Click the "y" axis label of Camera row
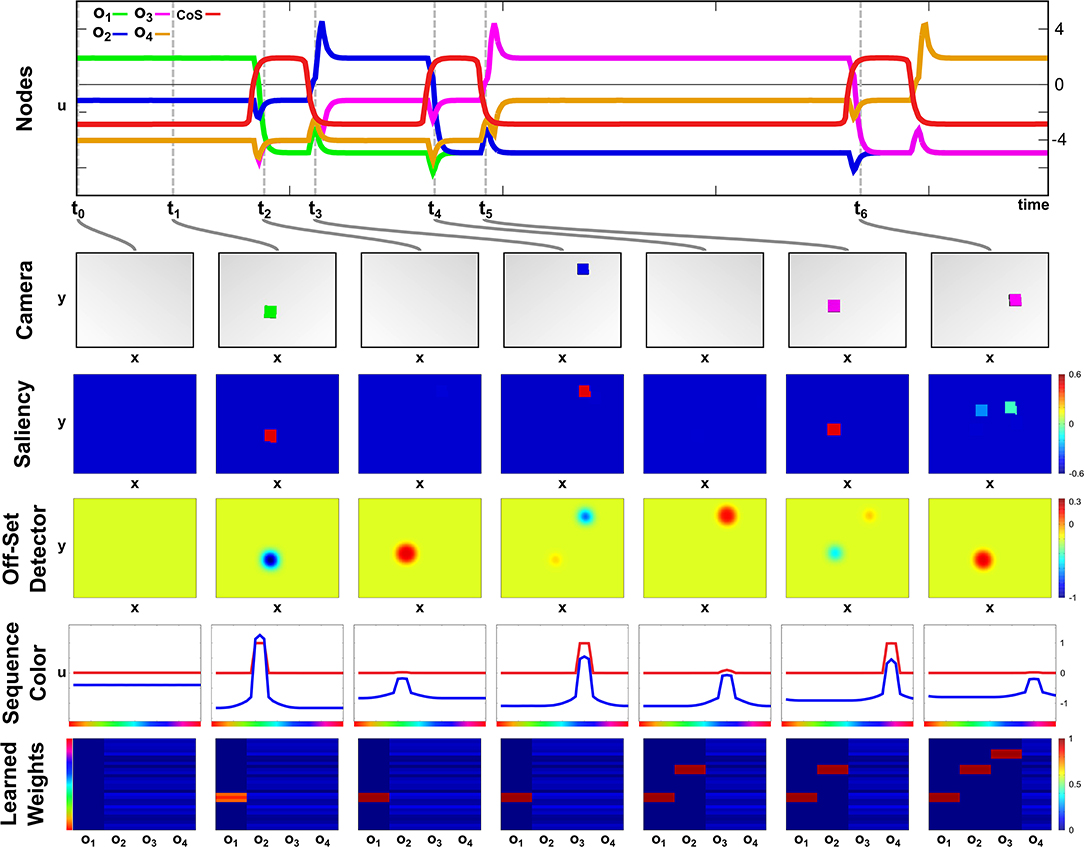Image resolution: width=1084 pixels, height=847 pixels. (62, 298)
